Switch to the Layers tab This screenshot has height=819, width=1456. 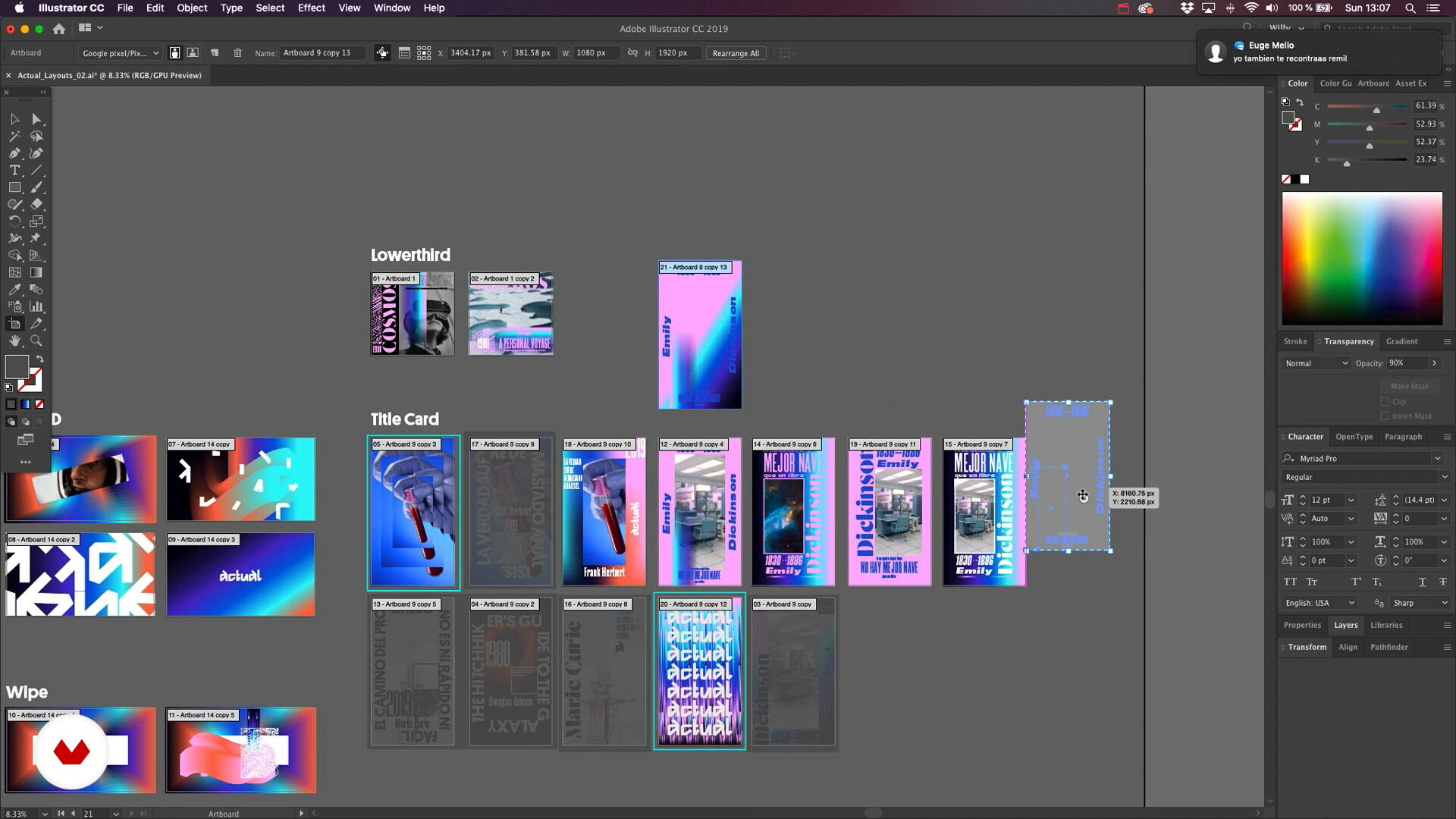(x=1346, y=625)
